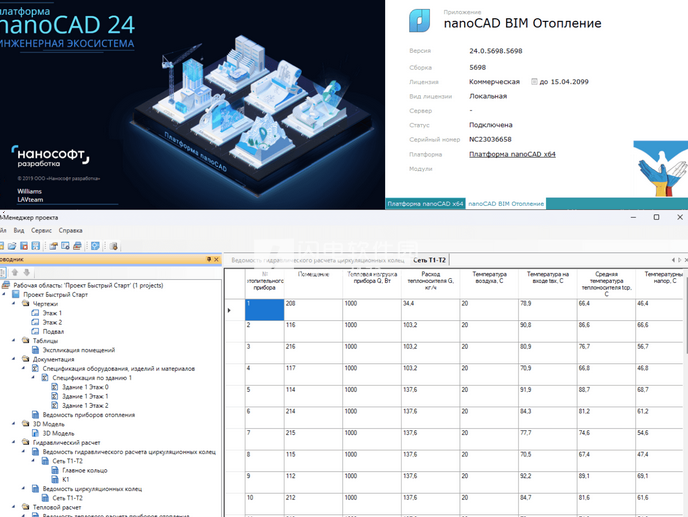Select the Этаж 1 drawing icon
This screenshot has height=517, width=688.
(35, 313)
